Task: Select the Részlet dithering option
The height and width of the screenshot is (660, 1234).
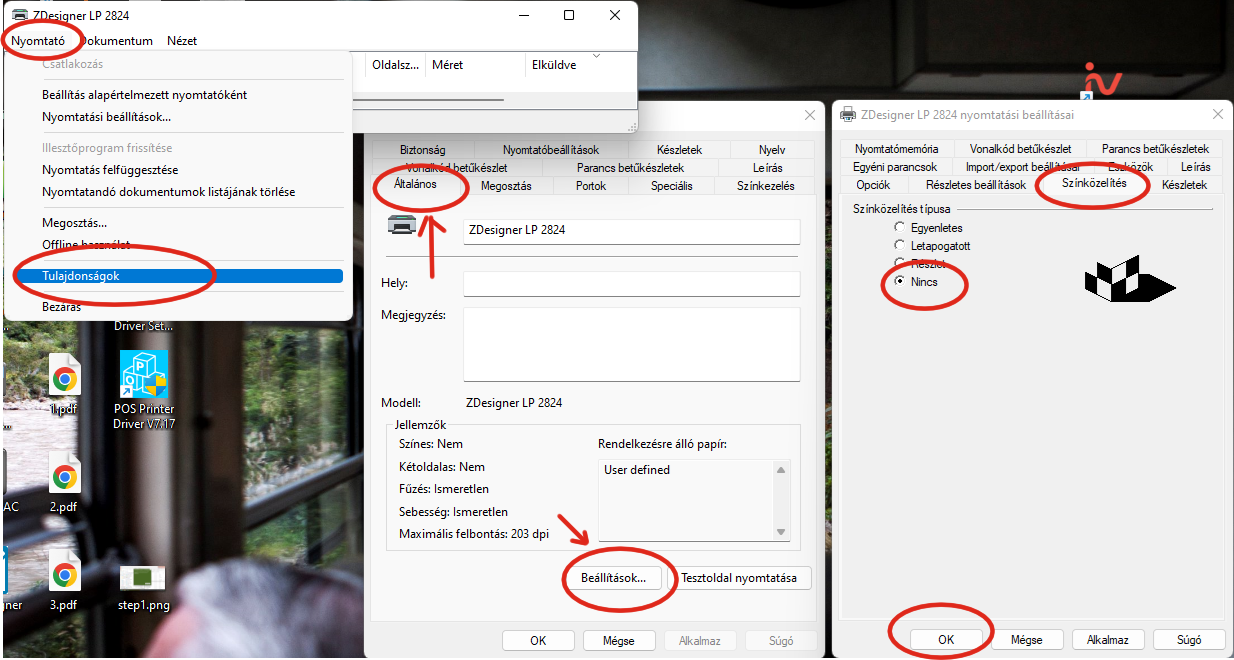Action: pyautogui.click(x=900, y=264)
